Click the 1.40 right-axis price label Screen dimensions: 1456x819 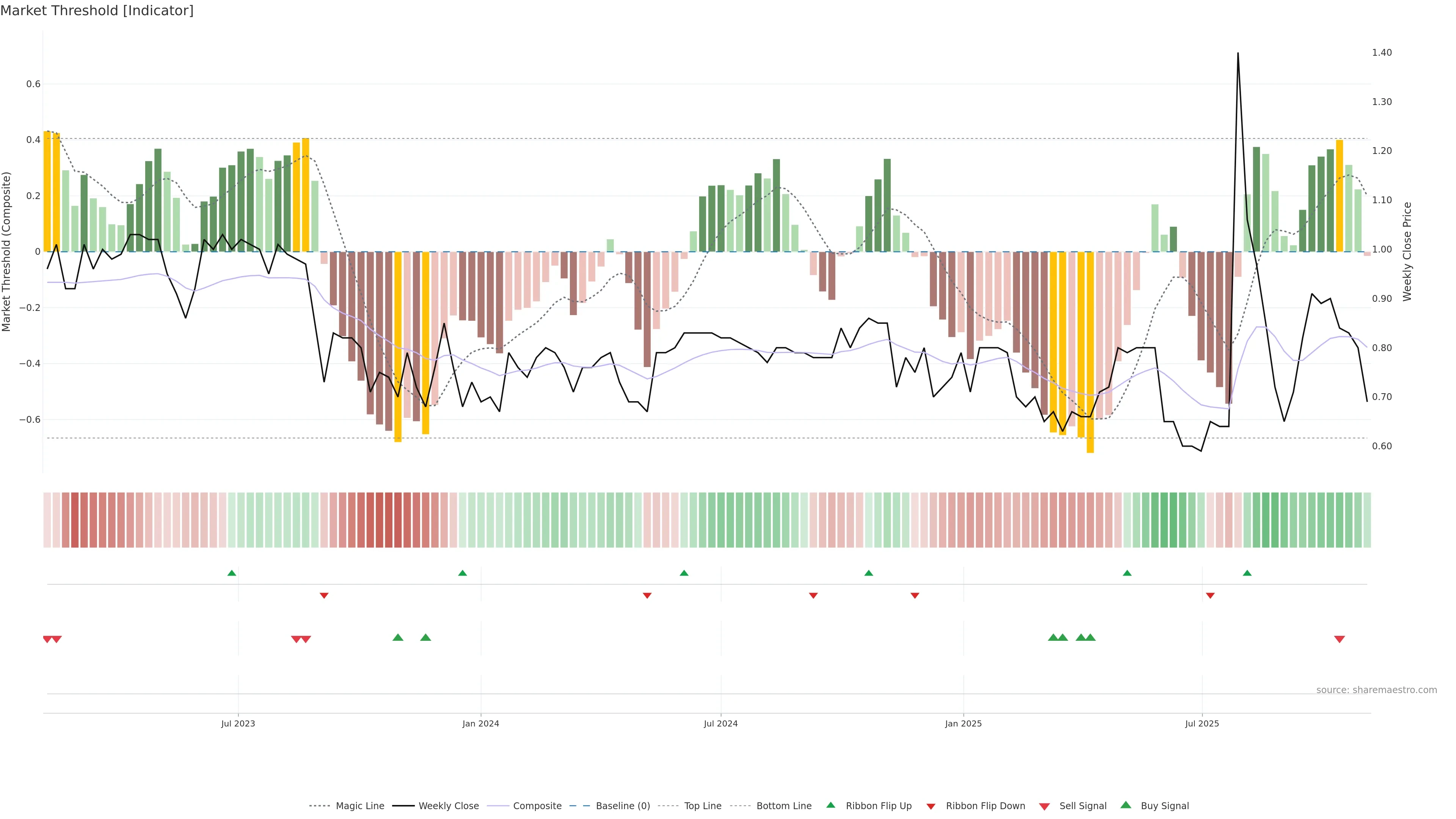pos(1381,53)
